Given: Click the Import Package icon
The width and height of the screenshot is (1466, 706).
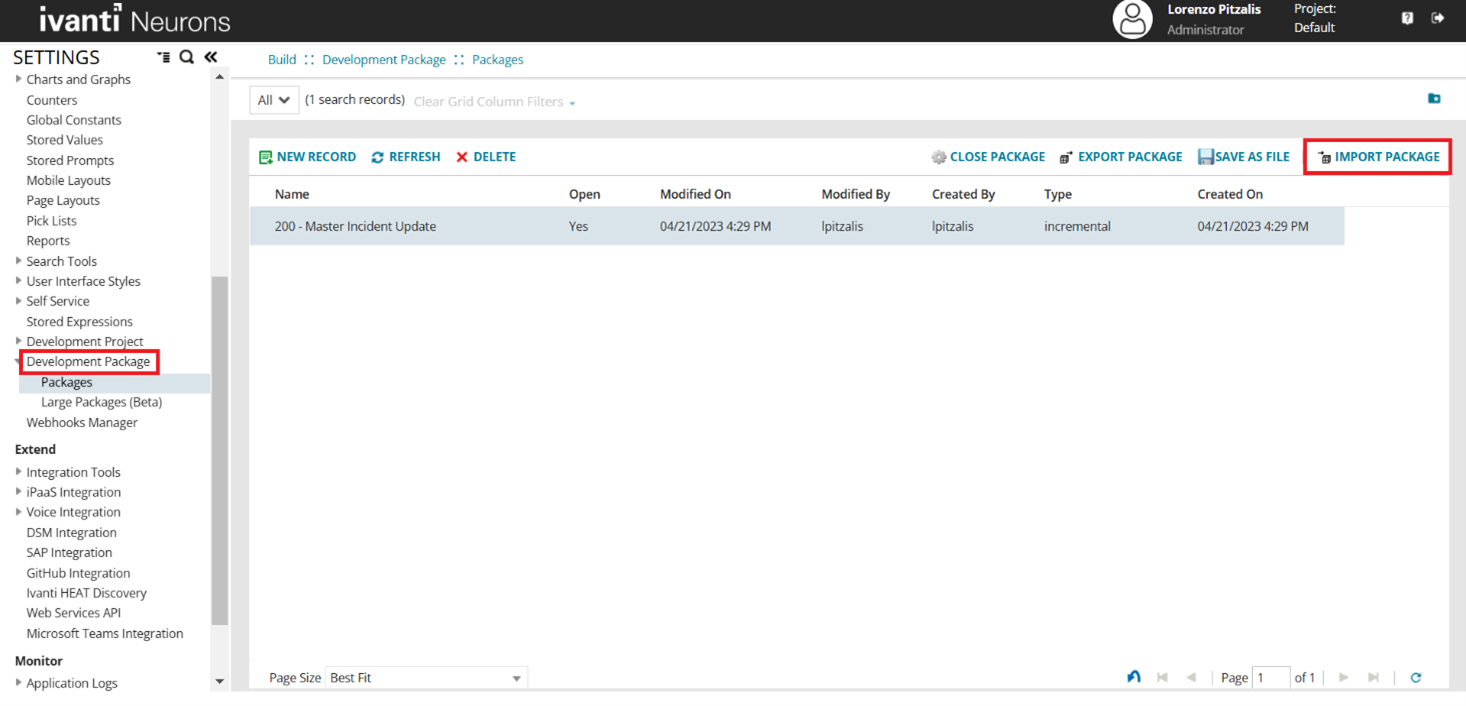Looking at the screenshot, I should pos(1324,157).
